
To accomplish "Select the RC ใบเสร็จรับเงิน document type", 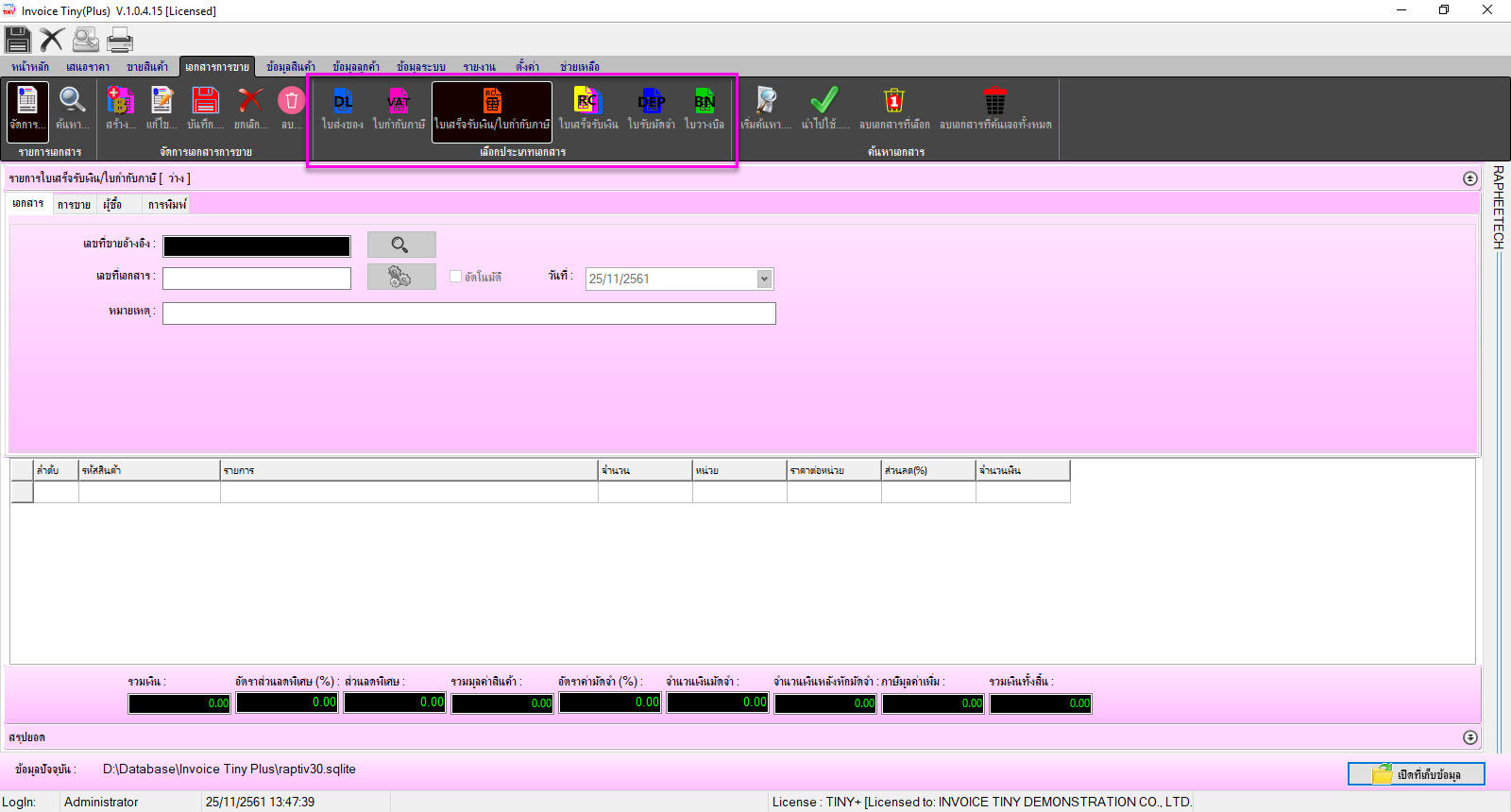I will [588, 110].
